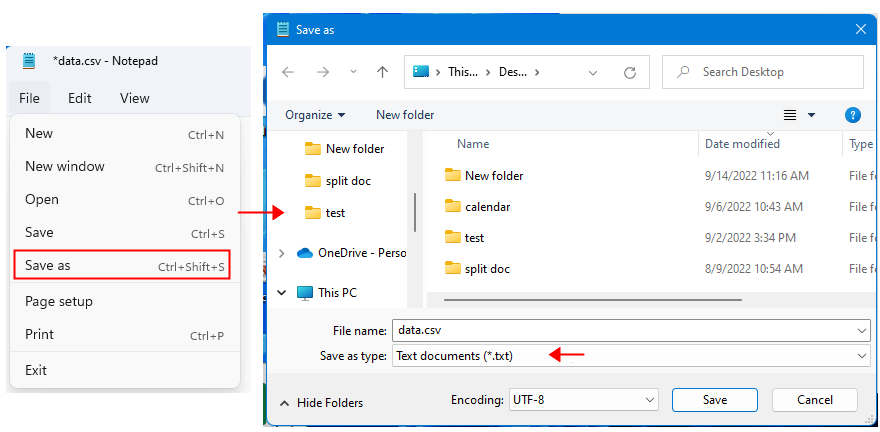Click the back arrow in Save as dialog
Viewport: 880px width, 432px height.
tap(288, 72)
